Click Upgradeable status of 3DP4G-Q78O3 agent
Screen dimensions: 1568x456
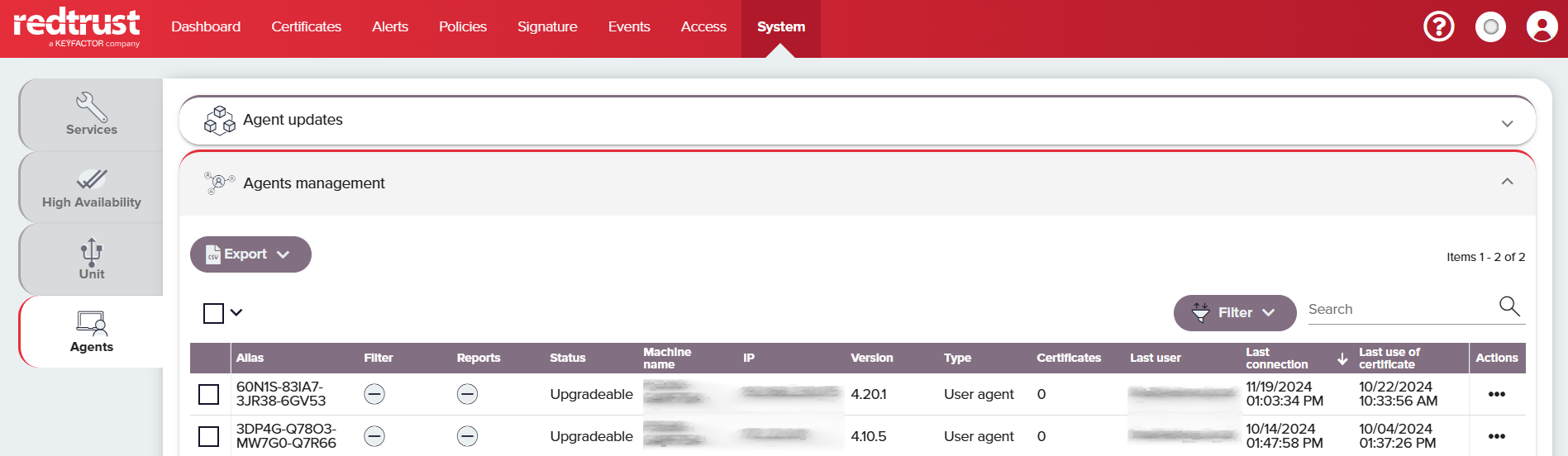click(x=591, y=436)
